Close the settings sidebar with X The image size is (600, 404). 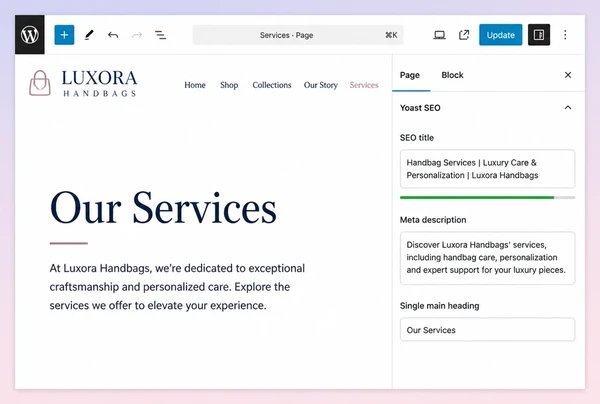click(568, 75)
